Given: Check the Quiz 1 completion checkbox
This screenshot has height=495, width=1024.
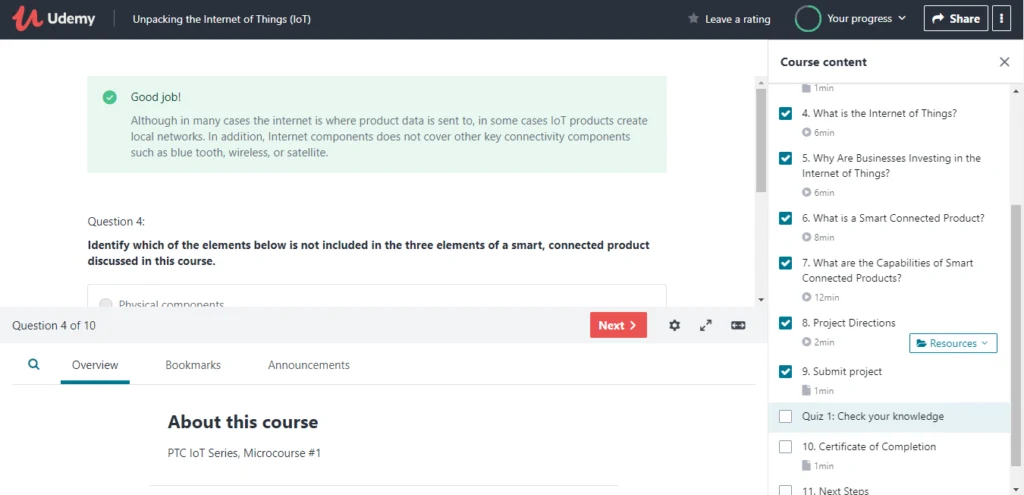Looking at the screenshot, I should 786,417.
